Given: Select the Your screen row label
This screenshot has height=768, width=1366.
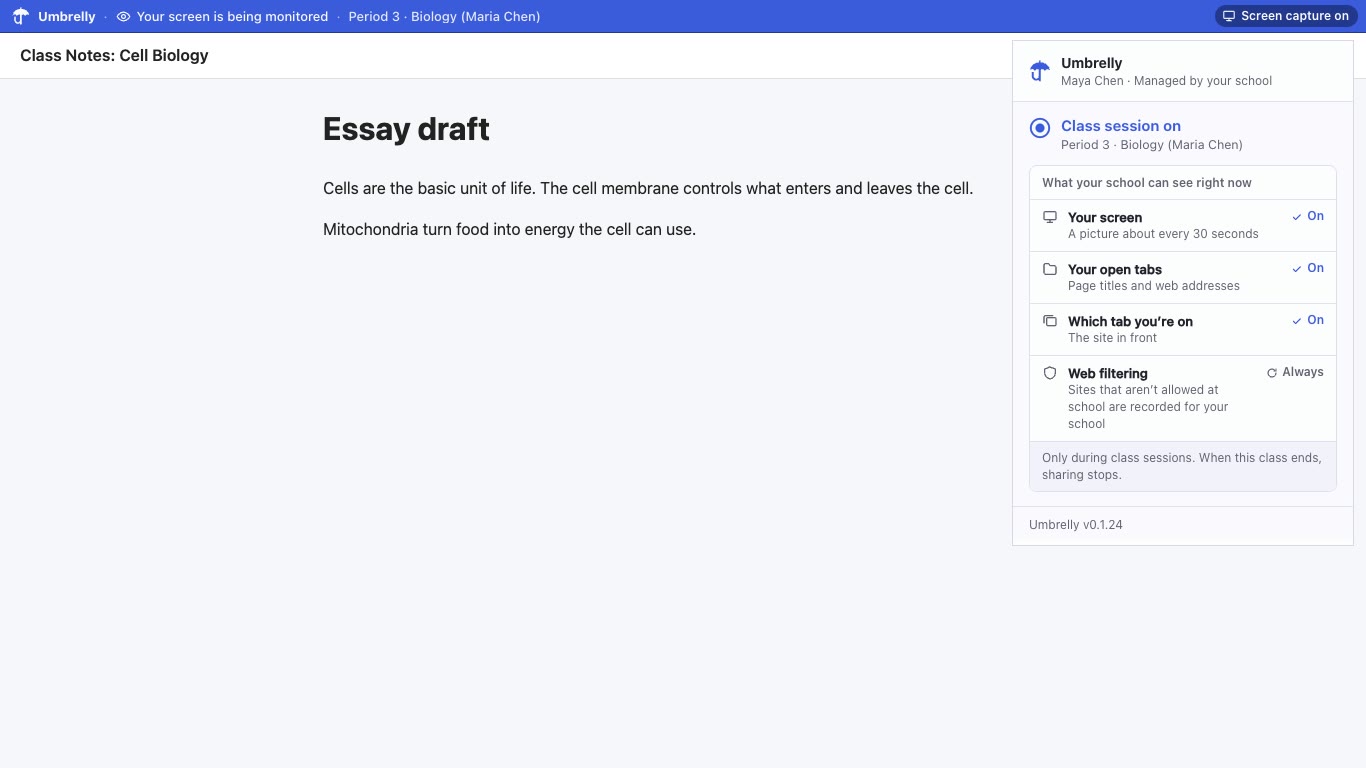Looking at the screenshot, I should click(1105, 217).
